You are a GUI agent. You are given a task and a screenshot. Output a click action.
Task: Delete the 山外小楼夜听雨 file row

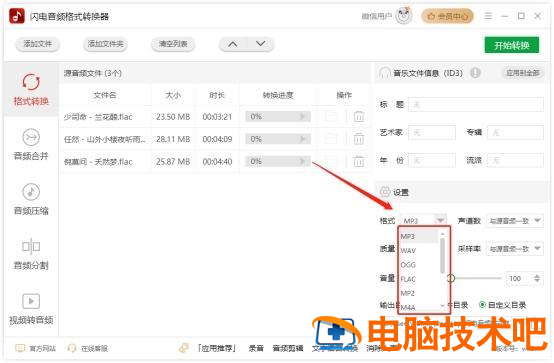point(359,139)
